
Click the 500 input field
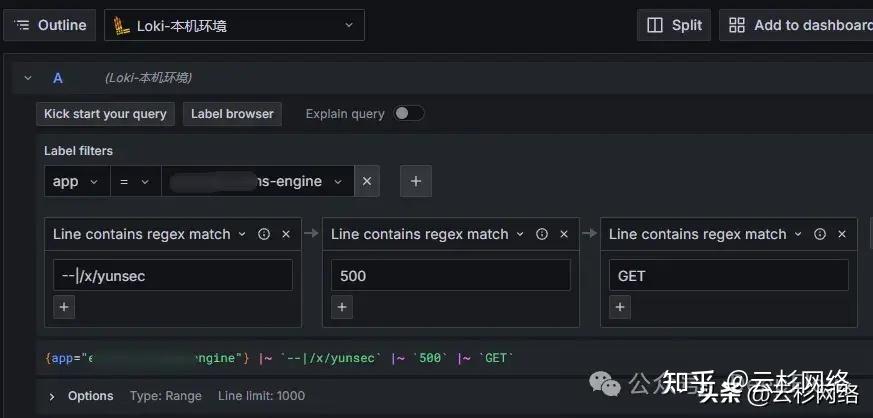click(451, 275)
